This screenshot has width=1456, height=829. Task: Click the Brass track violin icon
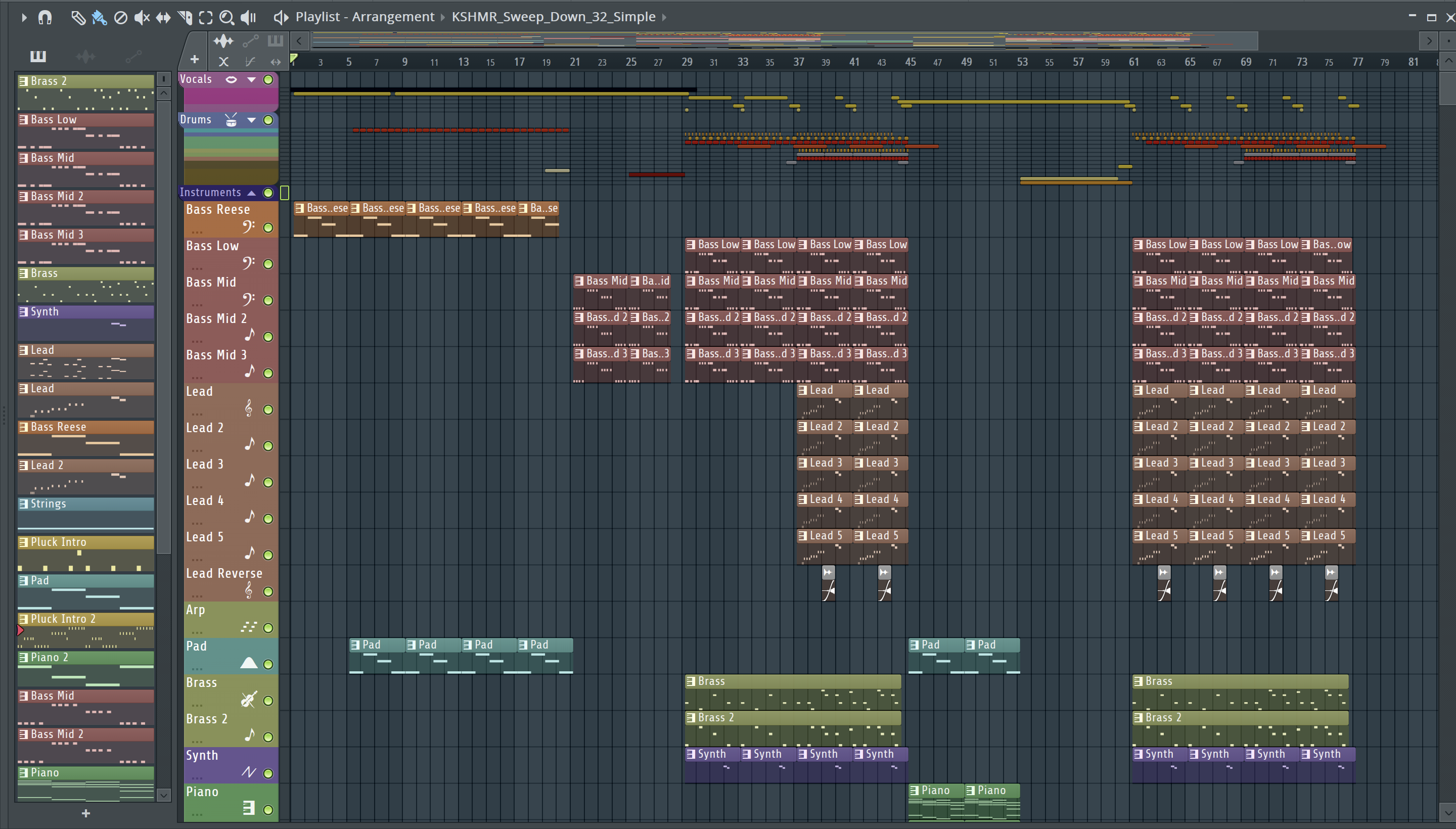pos(248,699)
